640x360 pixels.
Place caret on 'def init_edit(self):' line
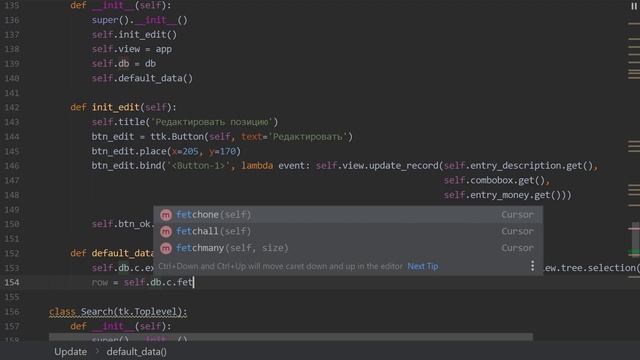(x=123, y=107)
